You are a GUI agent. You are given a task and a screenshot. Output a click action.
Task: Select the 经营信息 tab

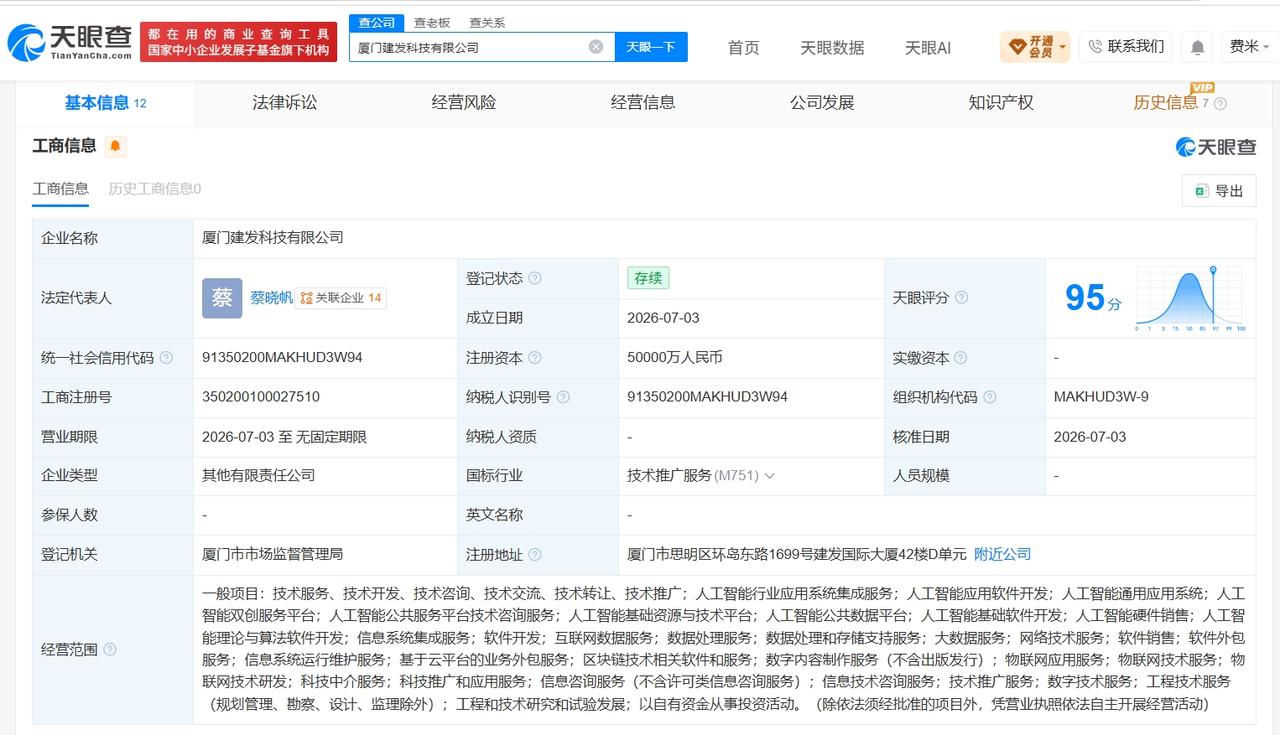643,103
